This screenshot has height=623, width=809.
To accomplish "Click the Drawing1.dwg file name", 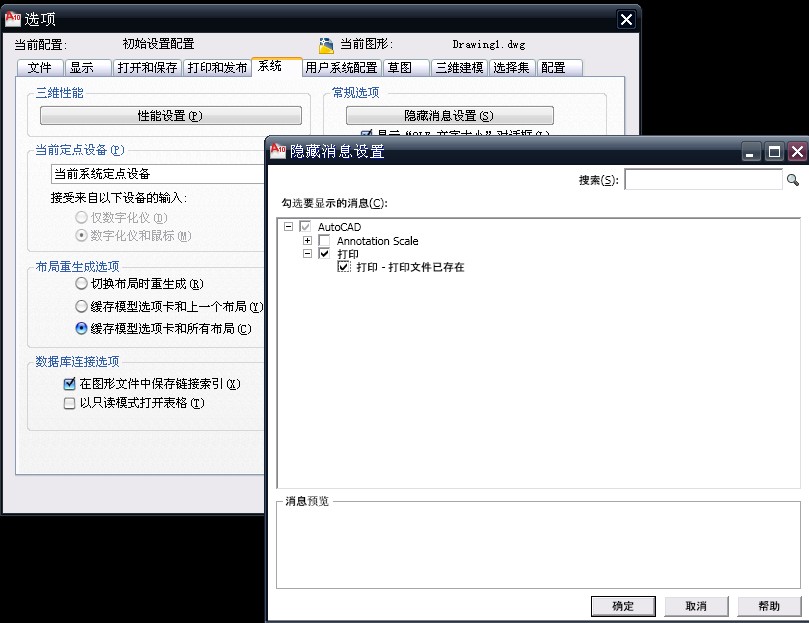I will (489, 44).
